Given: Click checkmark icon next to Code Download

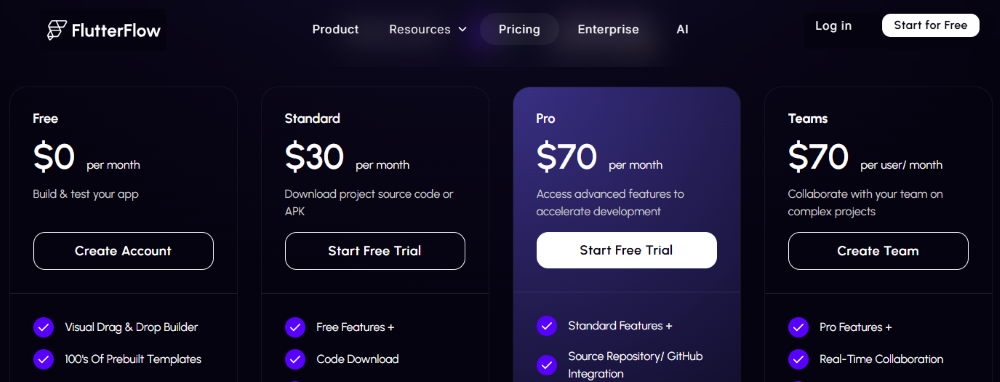Looking at the screenshot, I should (295, 359).
